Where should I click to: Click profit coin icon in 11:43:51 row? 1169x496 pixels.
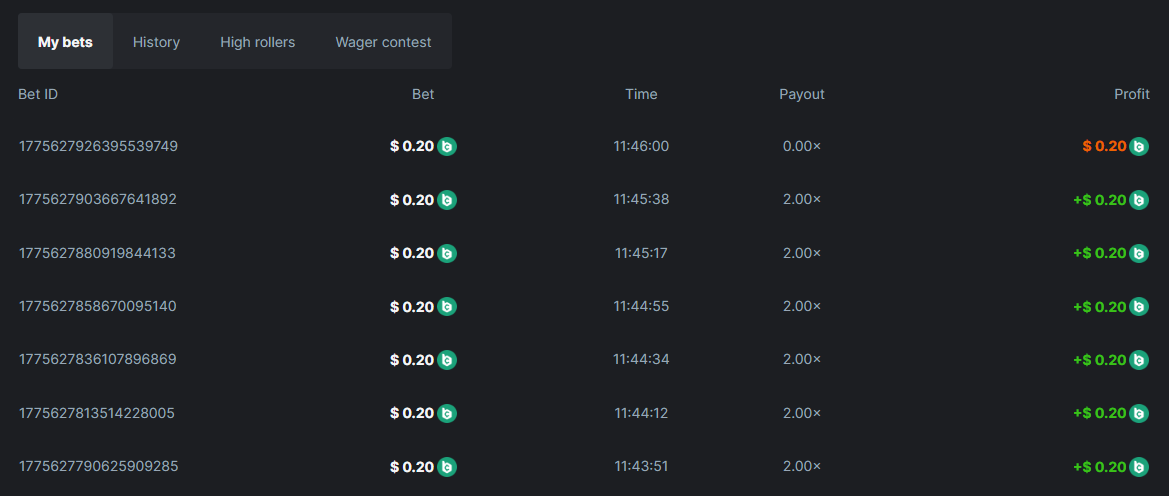(x=1139, y=466)
